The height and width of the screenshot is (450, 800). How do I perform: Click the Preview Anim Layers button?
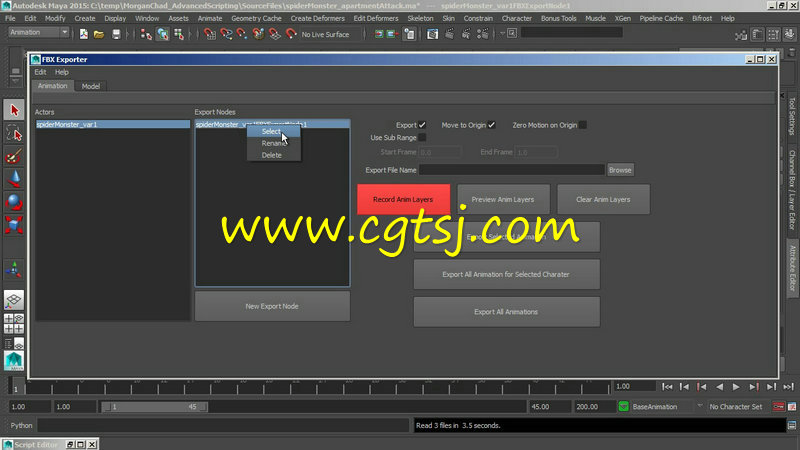coord(503,199)
